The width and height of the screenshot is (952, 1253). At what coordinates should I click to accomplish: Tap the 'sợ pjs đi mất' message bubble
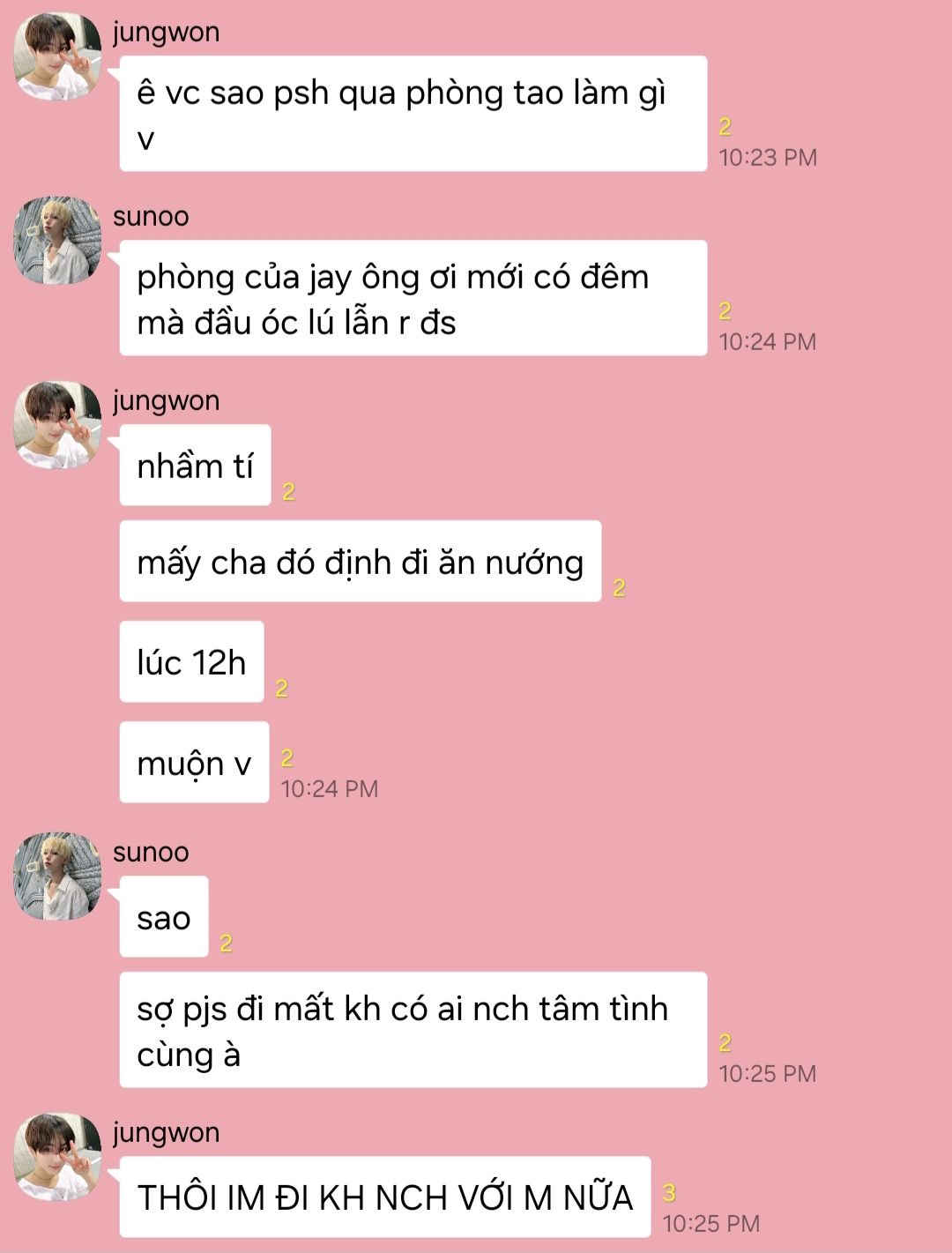[413, 1030]
